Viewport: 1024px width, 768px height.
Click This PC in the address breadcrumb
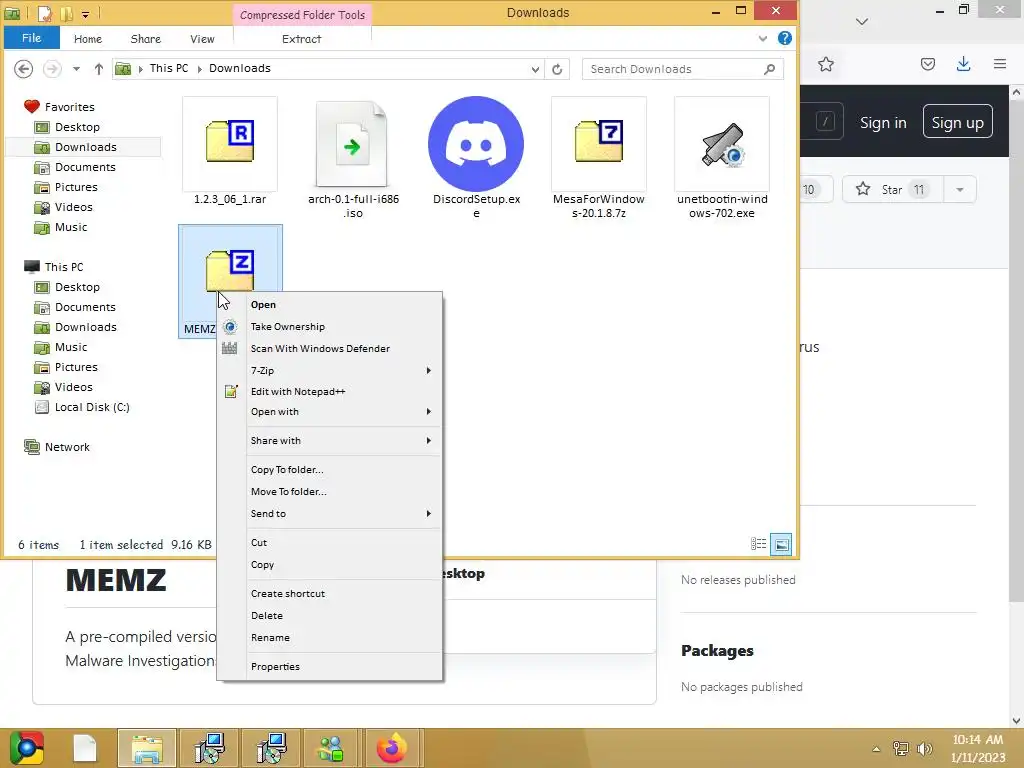click(x=168, y=69)
